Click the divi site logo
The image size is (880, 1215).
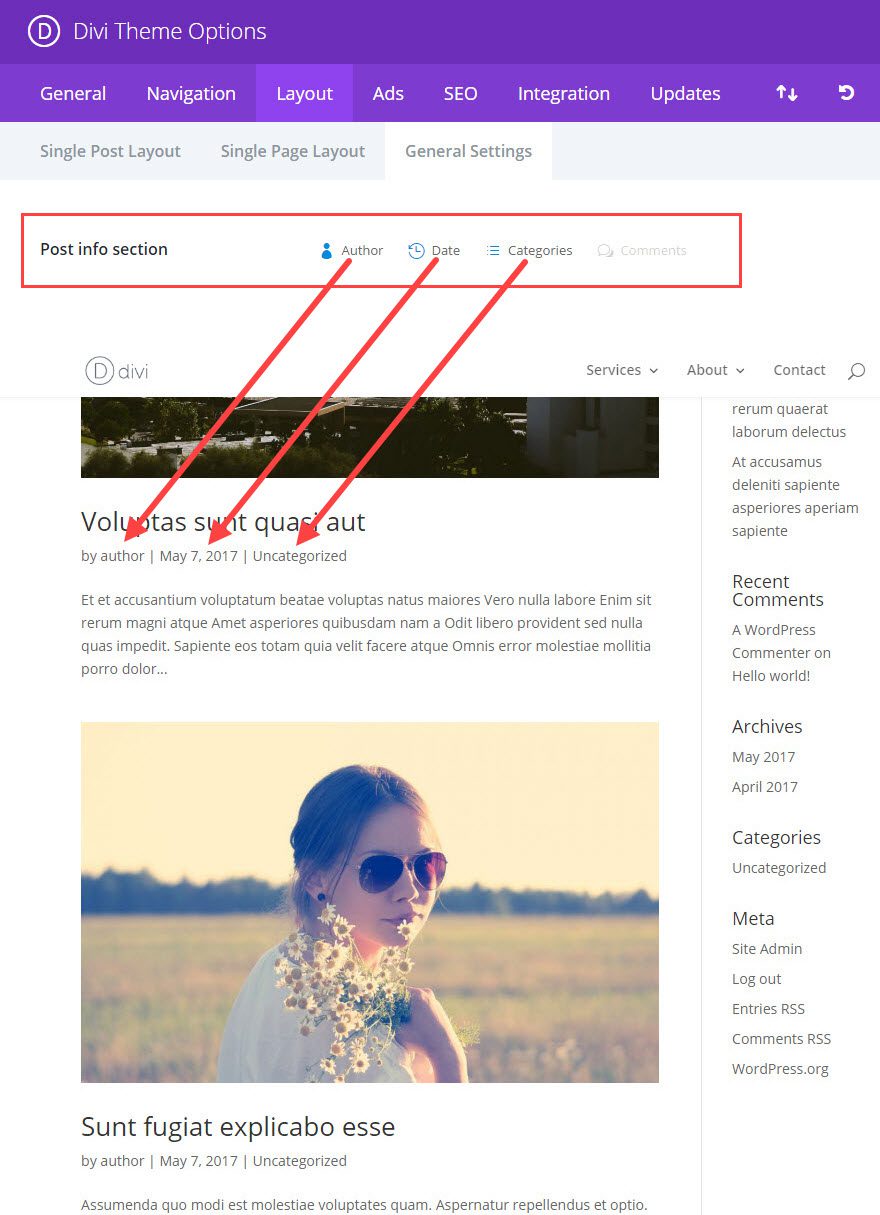pos(117,371)
